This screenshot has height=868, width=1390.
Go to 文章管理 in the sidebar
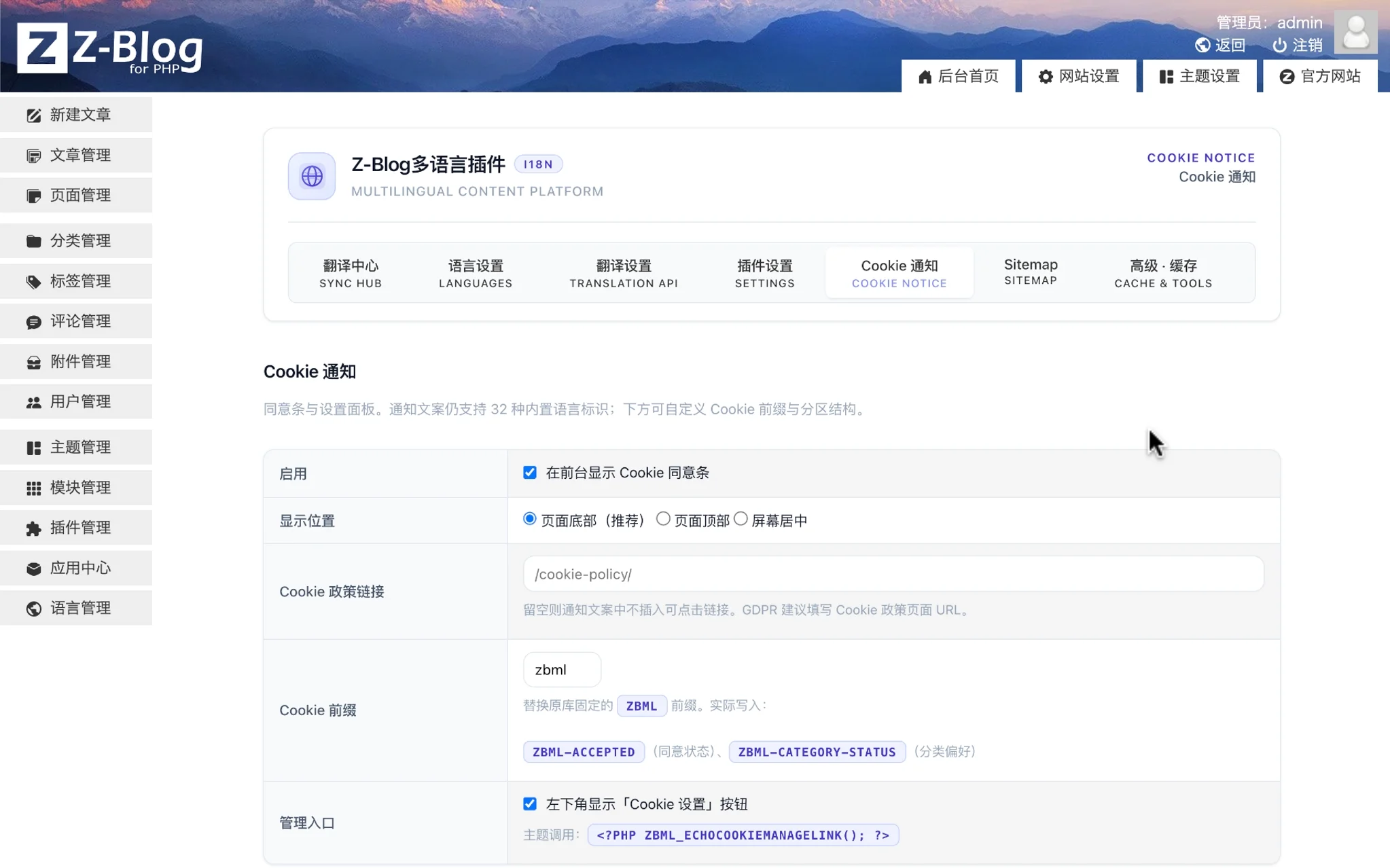[x=76, y=155]
